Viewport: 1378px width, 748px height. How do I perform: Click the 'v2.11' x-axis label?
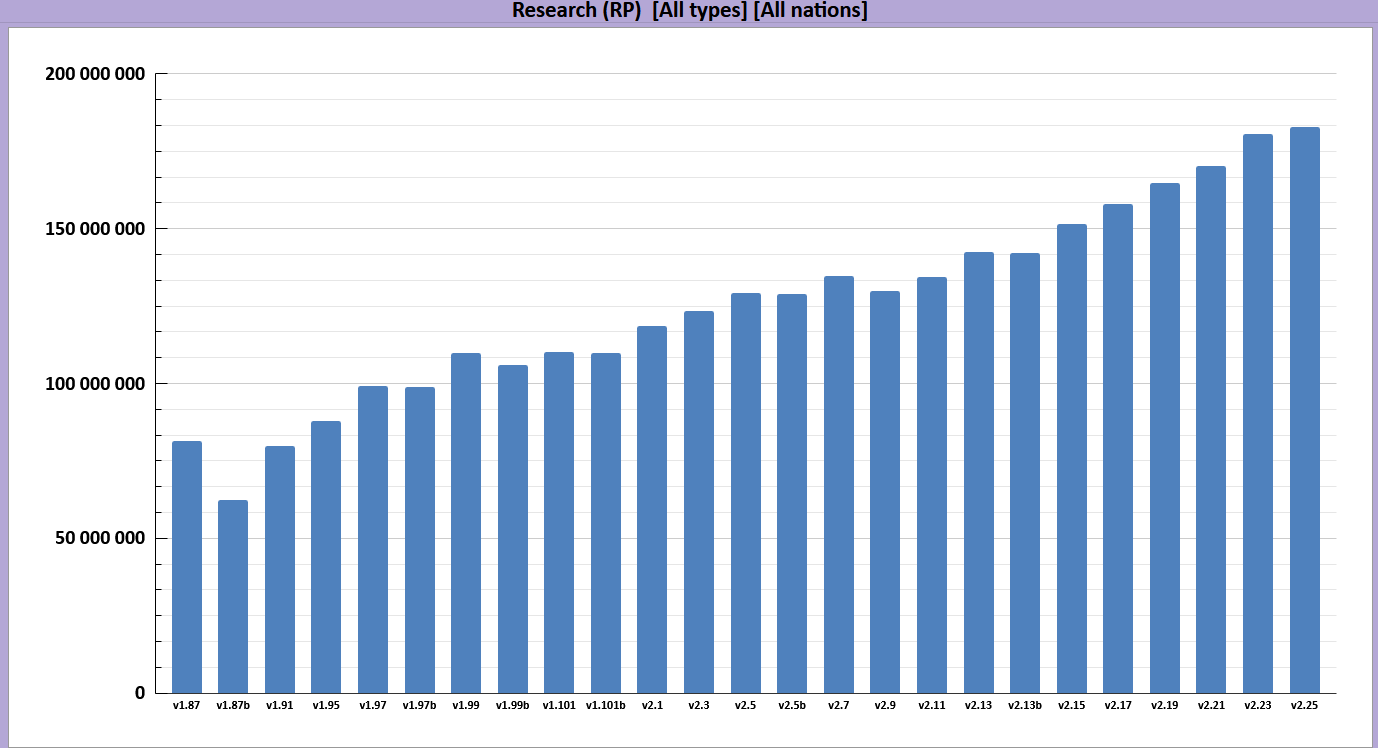(932, 706)
